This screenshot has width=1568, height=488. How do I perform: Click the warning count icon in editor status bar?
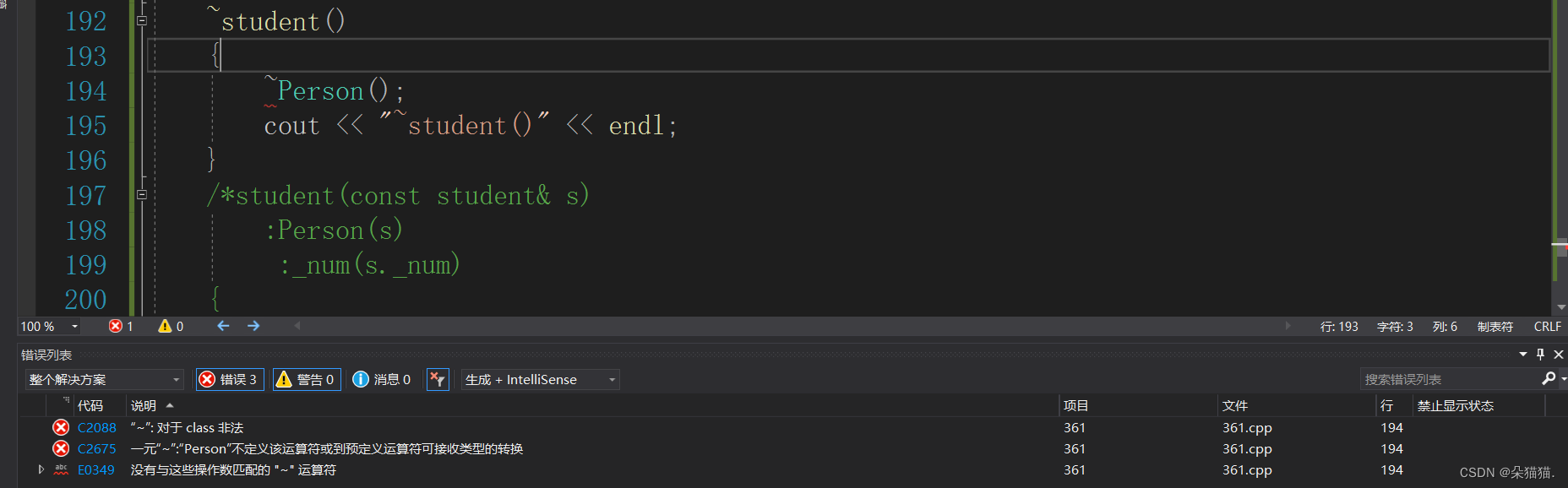coord(165,326)
